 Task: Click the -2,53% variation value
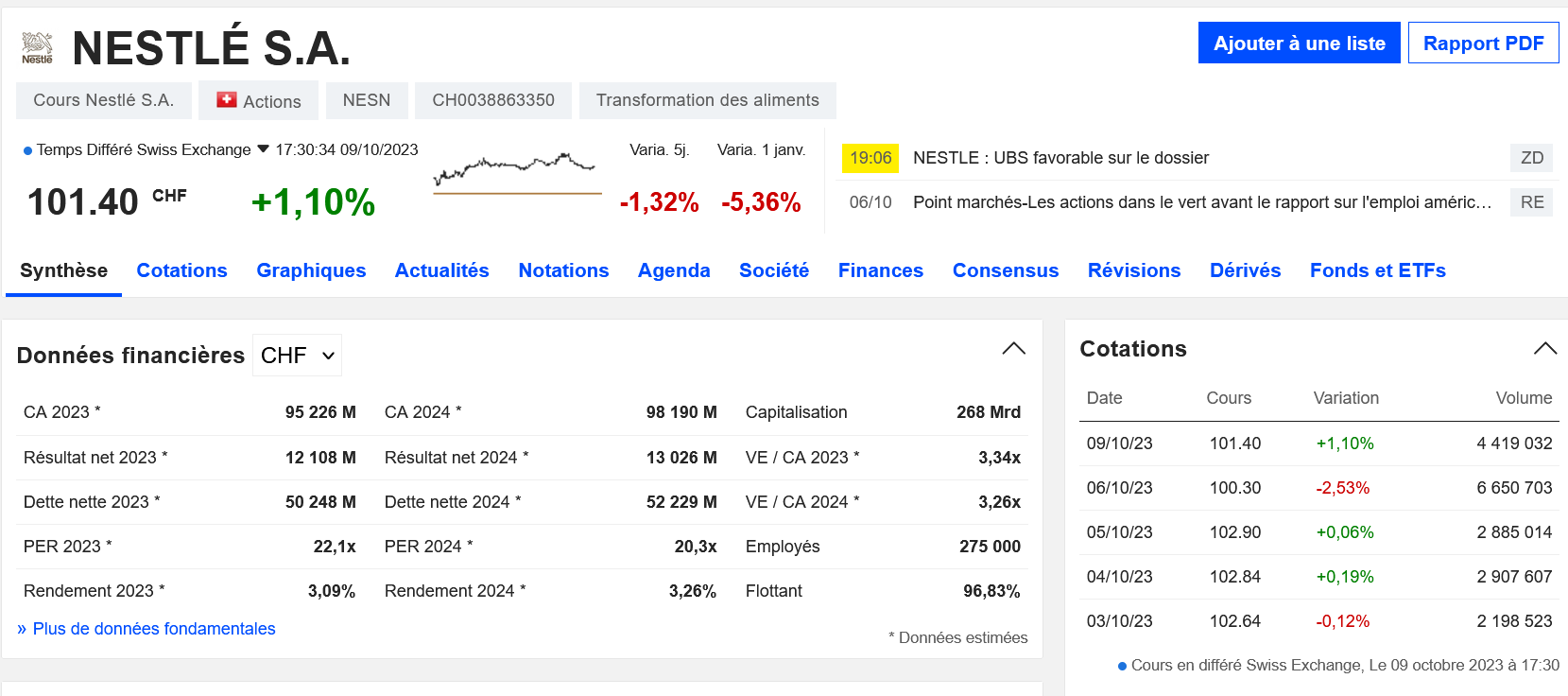tap(1343, 488)
